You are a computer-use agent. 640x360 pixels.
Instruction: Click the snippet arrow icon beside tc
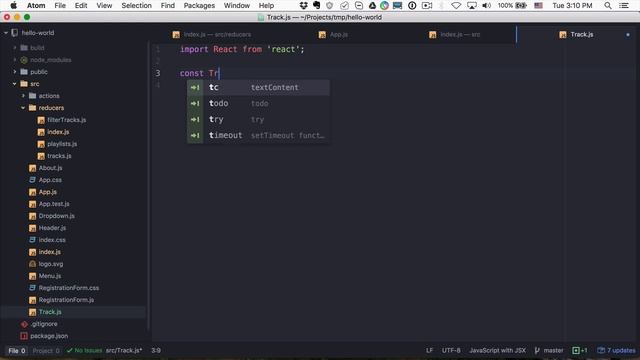click(195, 87)
